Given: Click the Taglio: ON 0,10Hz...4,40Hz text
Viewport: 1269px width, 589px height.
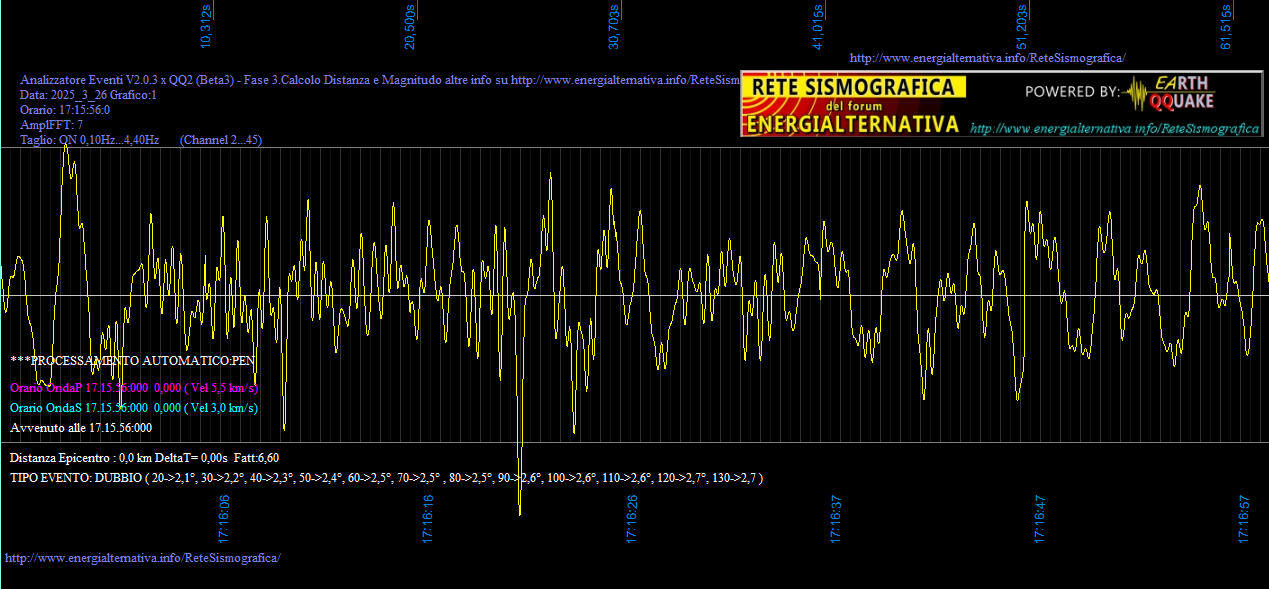Looking at the screenshot, I should point(90,140).
